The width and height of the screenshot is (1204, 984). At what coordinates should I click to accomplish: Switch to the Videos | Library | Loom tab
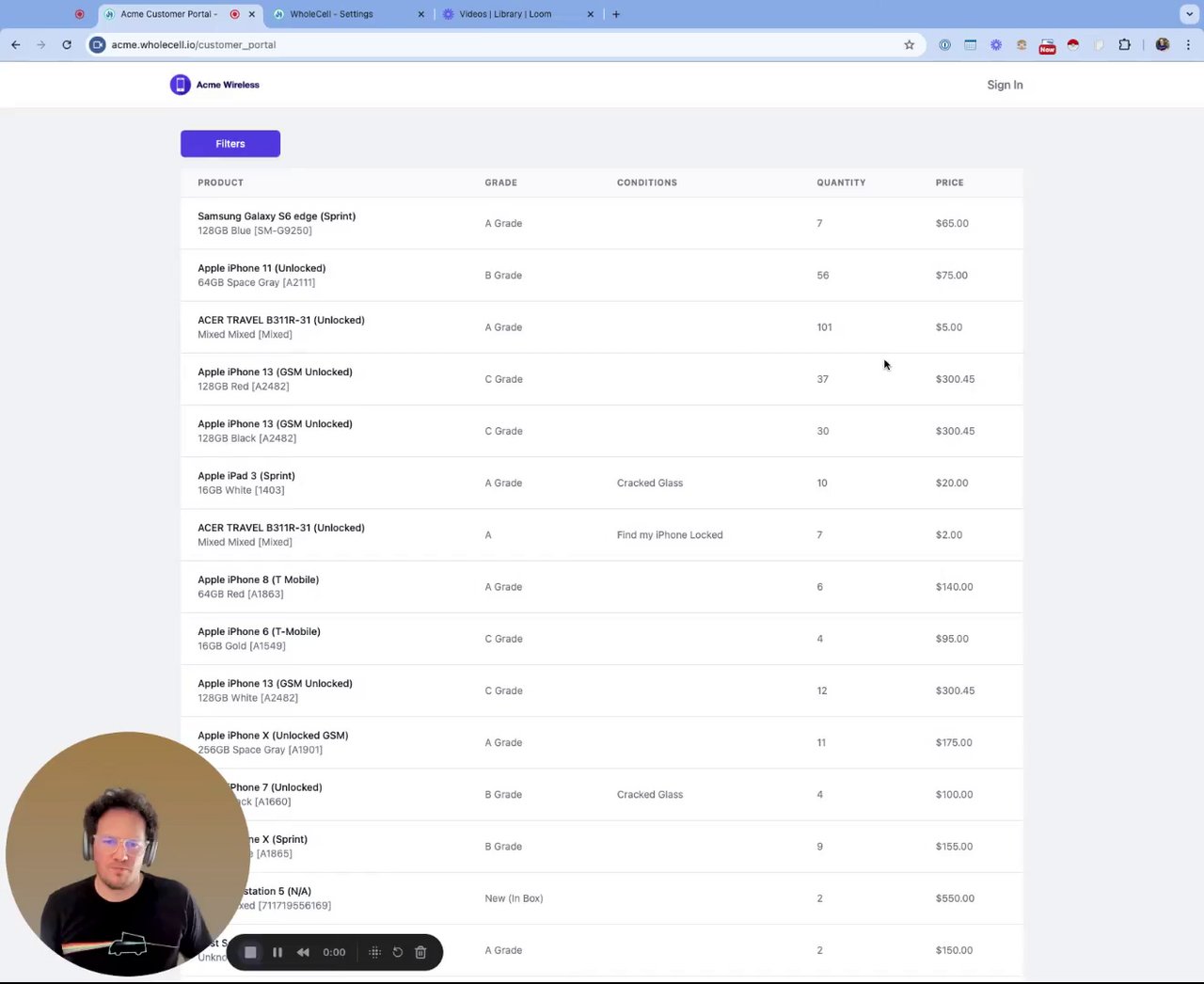tap(517, 14)
